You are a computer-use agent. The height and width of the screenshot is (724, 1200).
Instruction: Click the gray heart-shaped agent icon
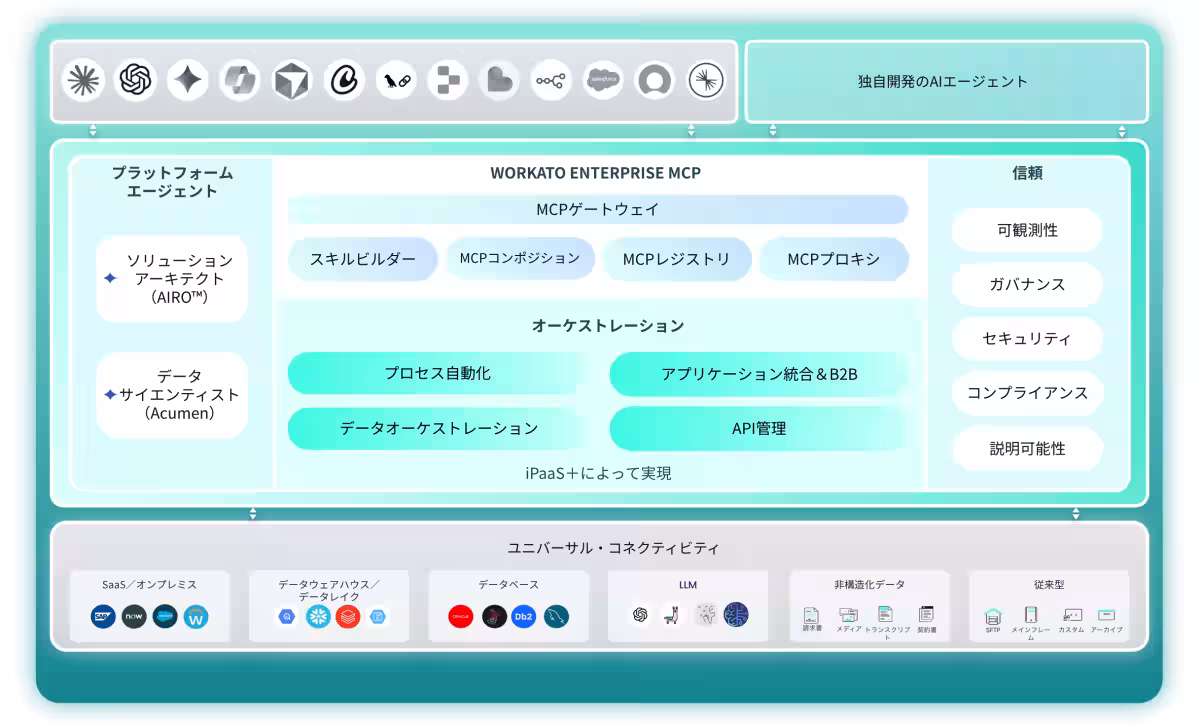point(500,80)
